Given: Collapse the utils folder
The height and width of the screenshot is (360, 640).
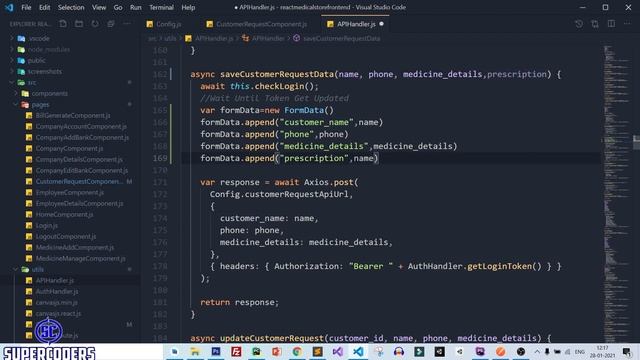Looking at the screenshot, I should (38, 269).
